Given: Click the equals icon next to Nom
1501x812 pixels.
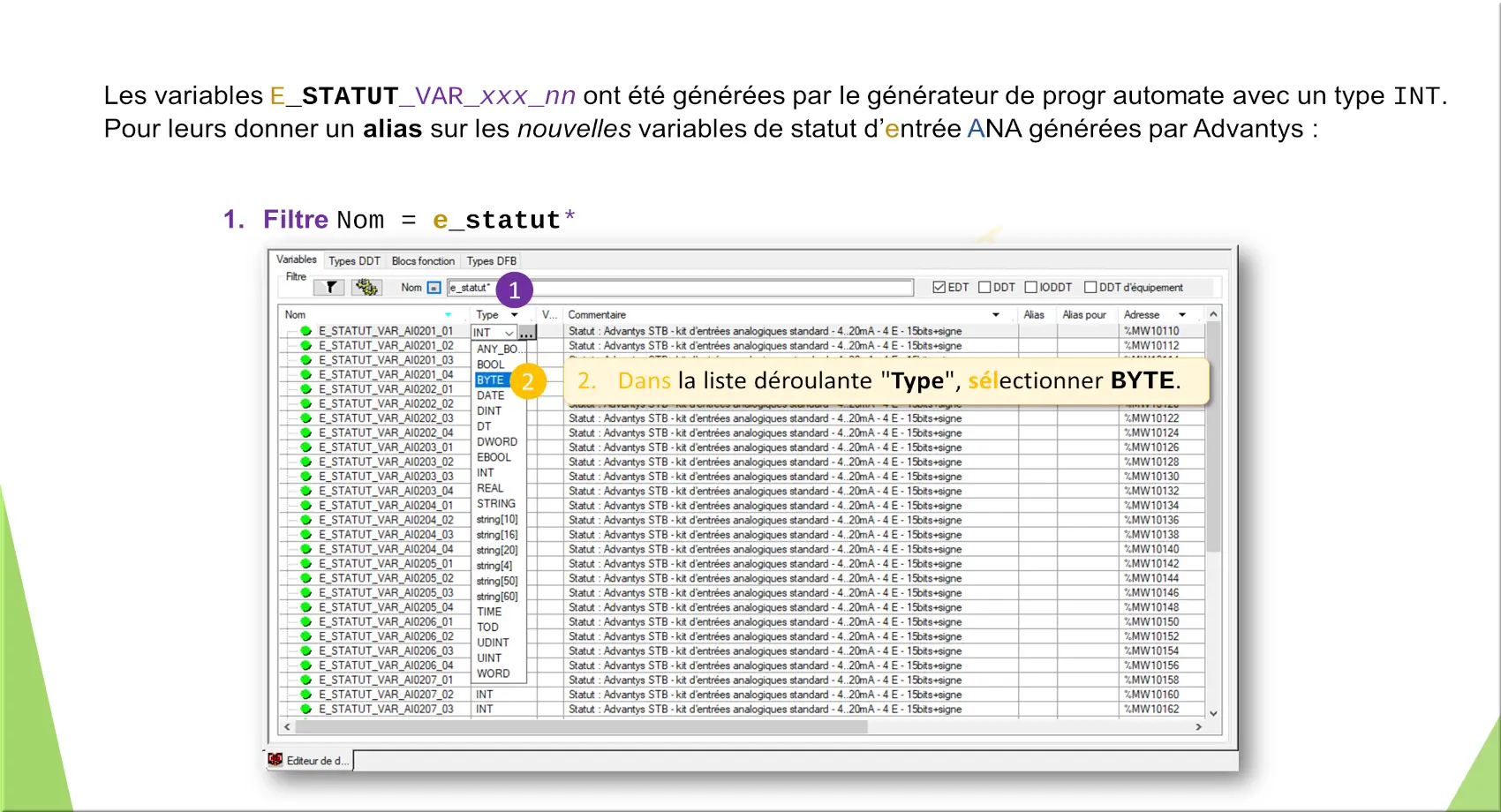Looking at the screenshot, I should pyautogui.click(x=434, y=288).
